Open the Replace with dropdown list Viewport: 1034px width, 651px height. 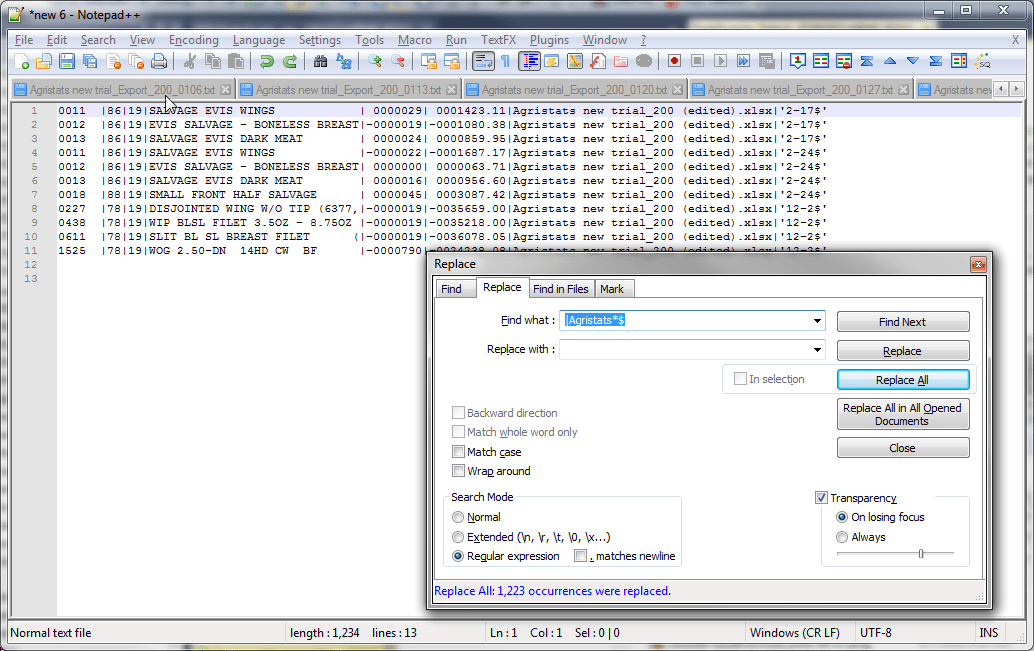click(x=818, y=350)
